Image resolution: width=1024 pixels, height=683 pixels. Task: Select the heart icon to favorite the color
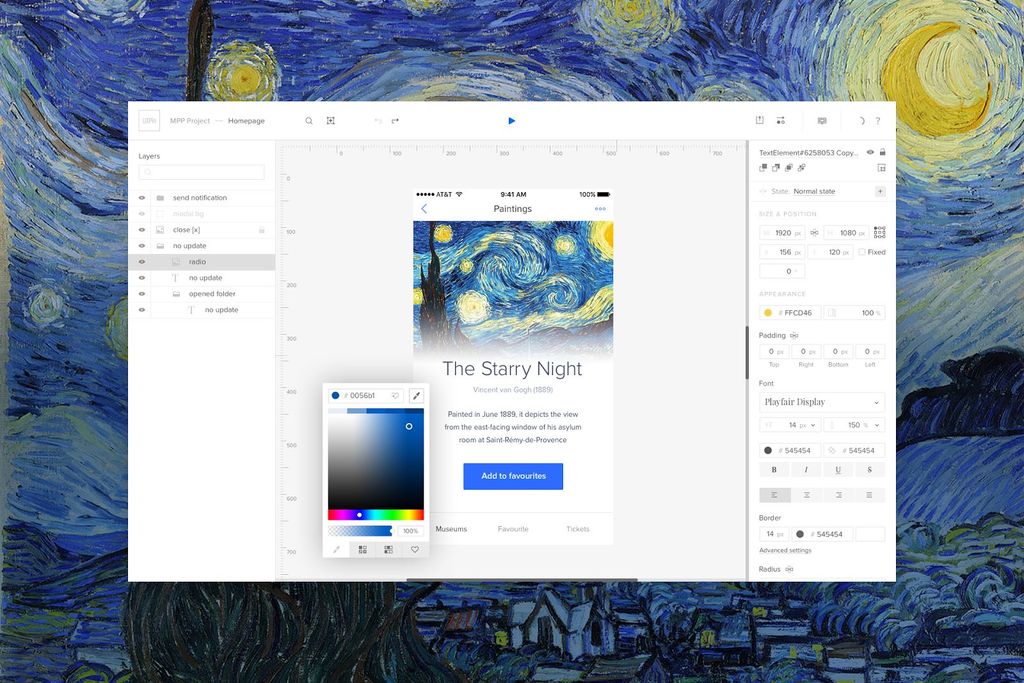pos(414,549)
